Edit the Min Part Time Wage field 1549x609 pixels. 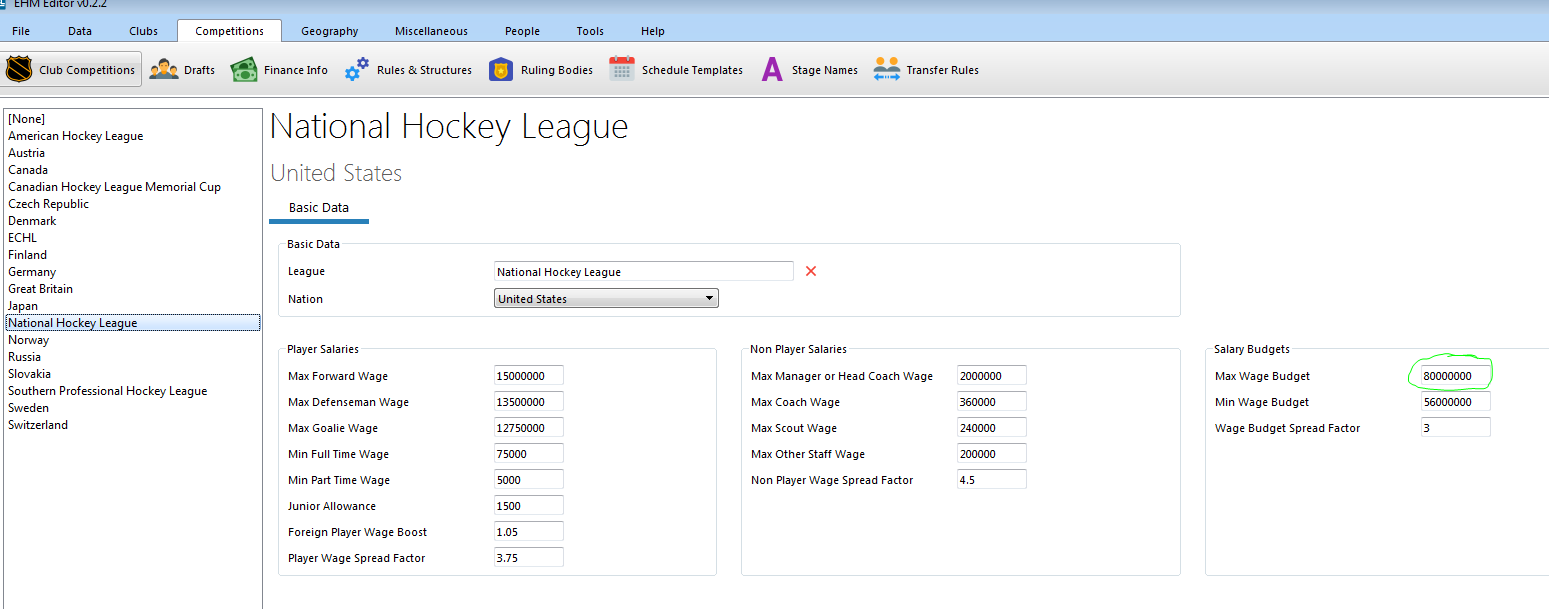tap(529, 480)
